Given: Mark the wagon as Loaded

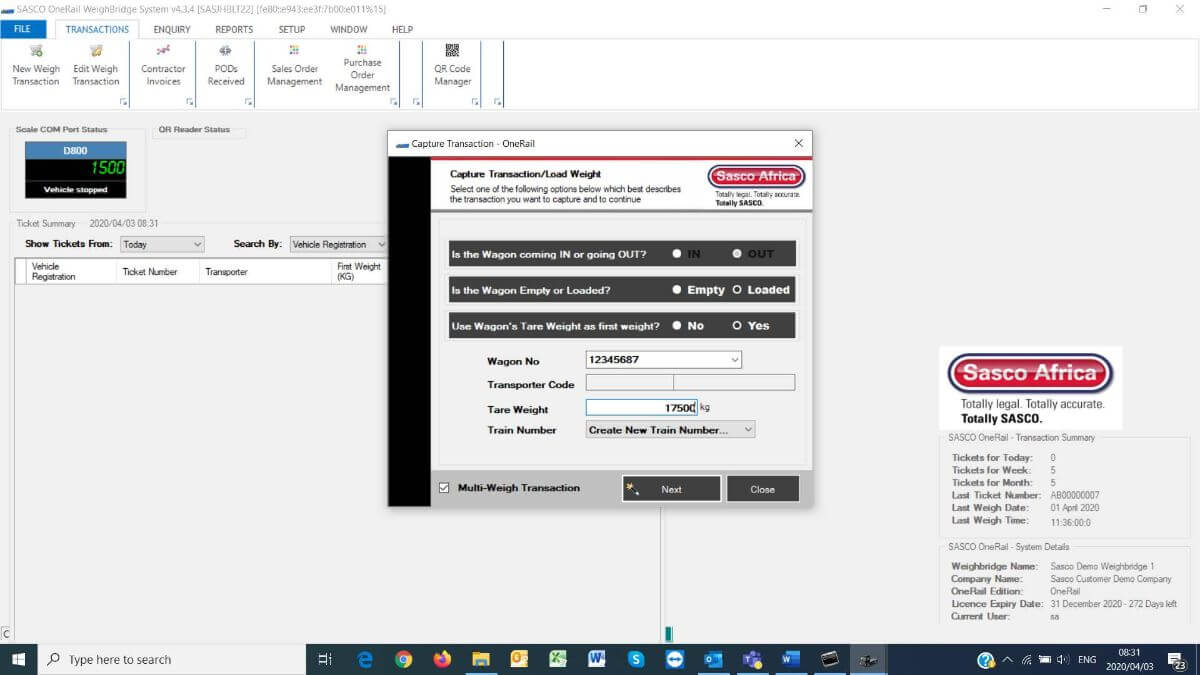Looking at the screenshot, I should point(761,290).
